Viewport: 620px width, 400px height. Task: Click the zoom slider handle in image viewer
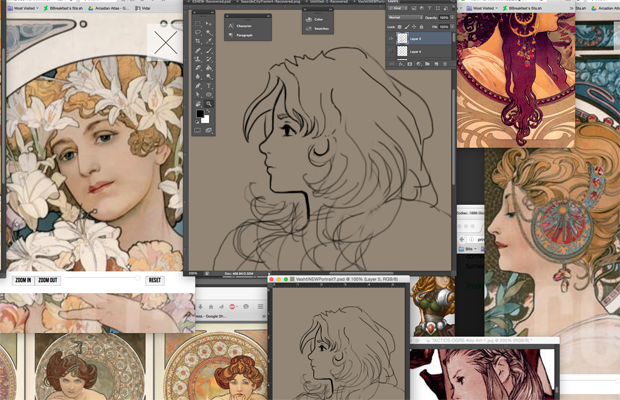(137, 278)
